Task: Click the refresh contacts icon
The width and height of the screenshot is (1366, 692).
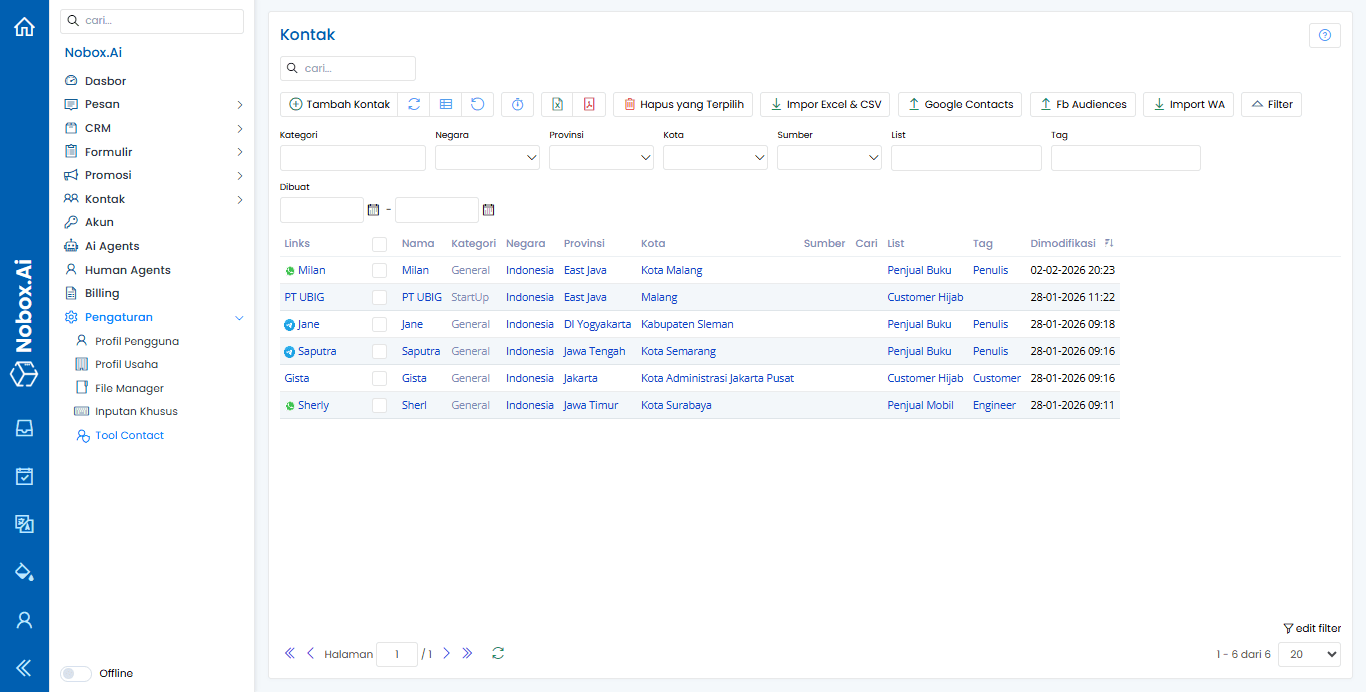Action: pos(414,104)
